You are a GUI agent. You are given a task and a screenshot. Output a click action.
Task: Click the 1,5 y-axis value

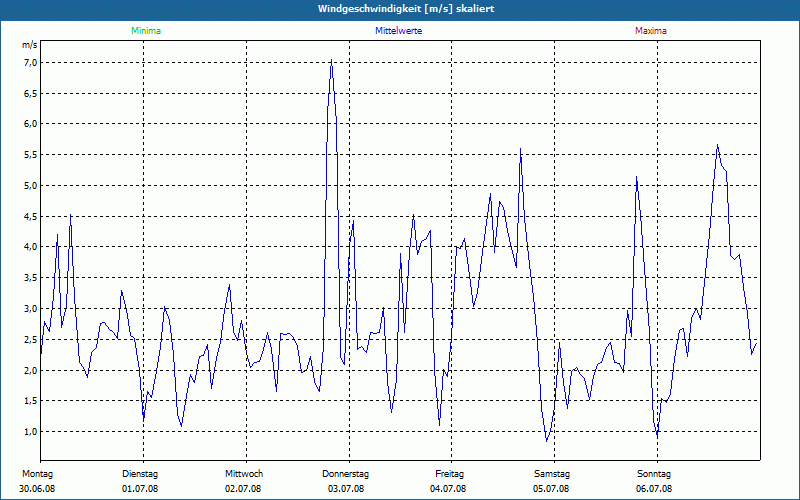coord(31,401)
